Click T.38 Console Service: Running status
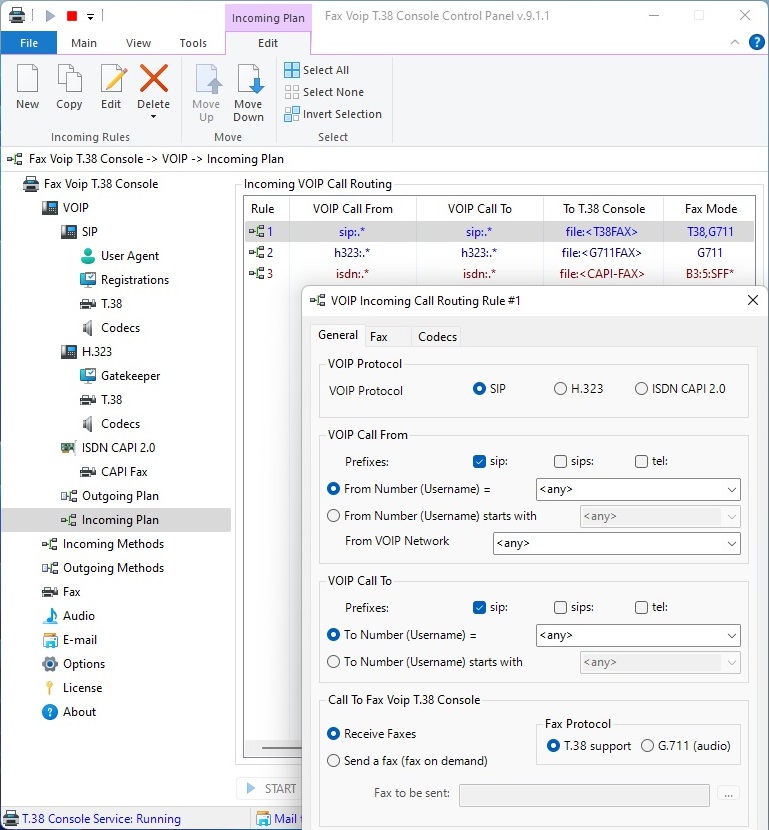The image size is (769, 830). pyautogui.click(x=93, y=819)
